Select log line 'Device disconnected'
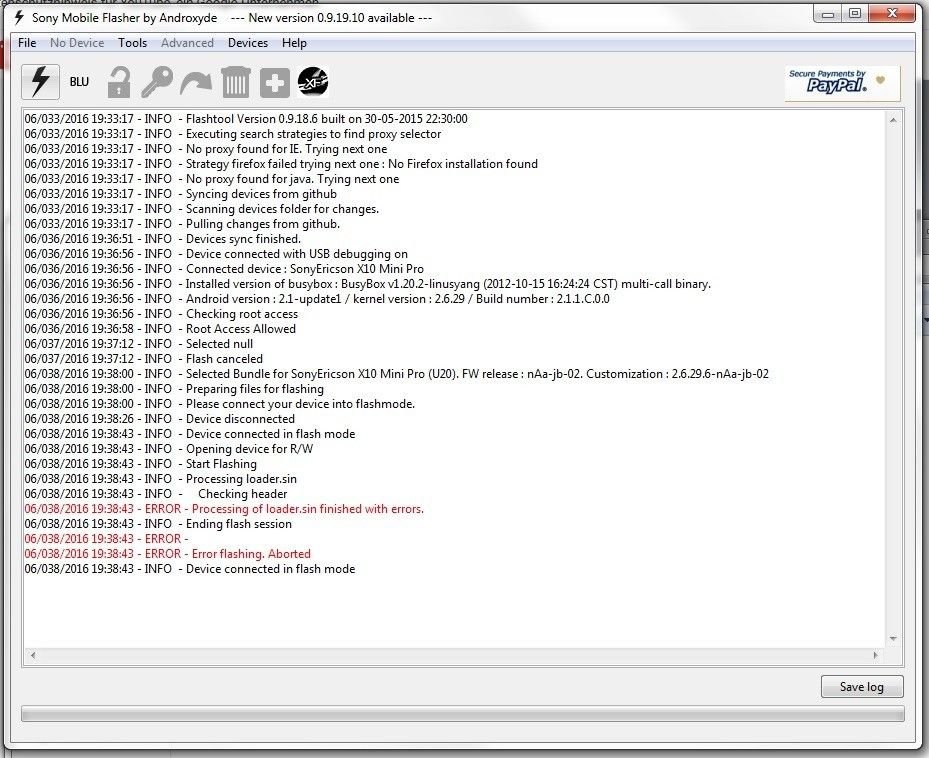 point(159,419)
